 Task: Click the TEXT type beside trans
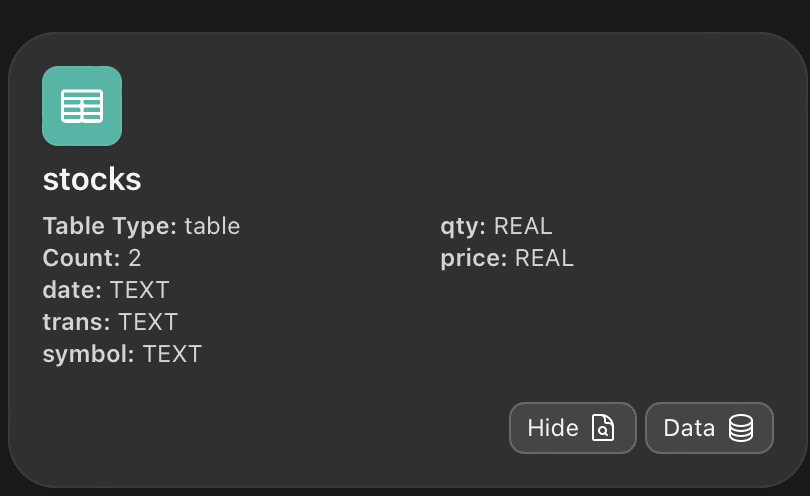148,322
